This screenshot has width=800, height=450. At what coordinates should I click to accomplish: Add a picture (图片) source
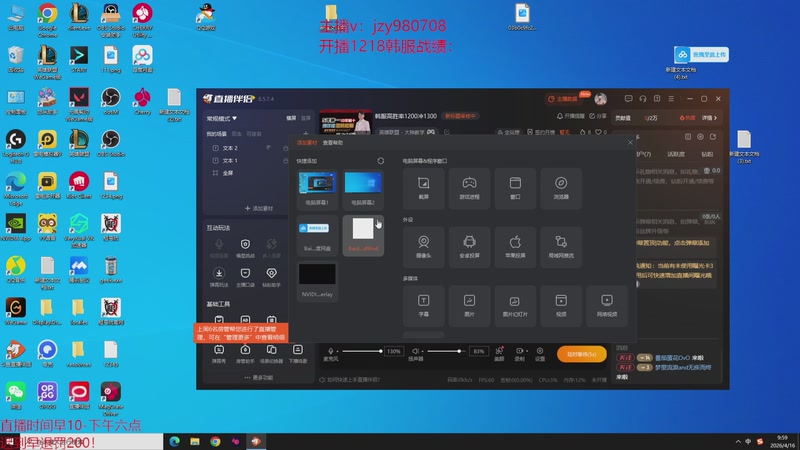[x=469, y=306]
